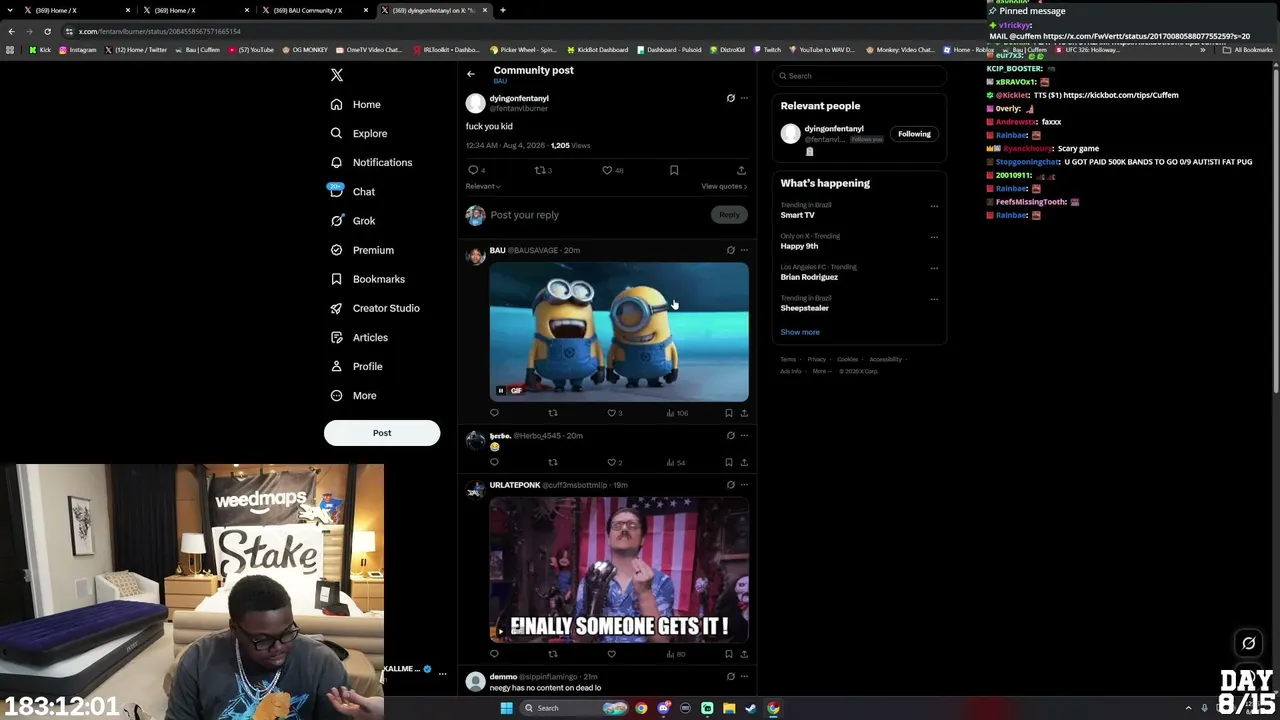Open a new browser tab
1280x720 pixels.
pos(503,10)
